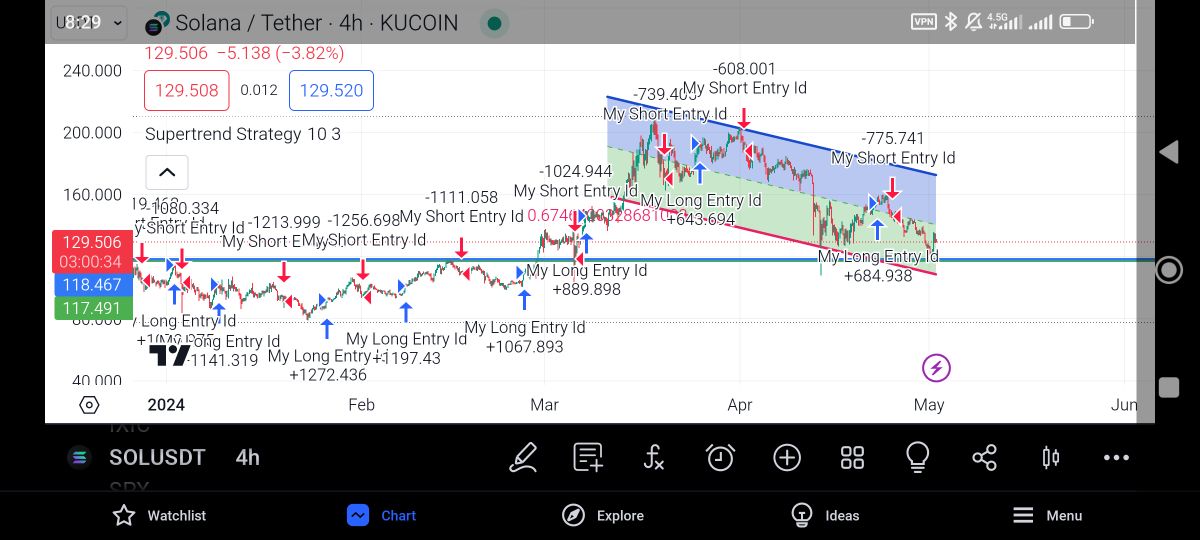Open the three-dots more options menu
The height and width of the screenshot is (540, 1200).
pos(1116,457)
